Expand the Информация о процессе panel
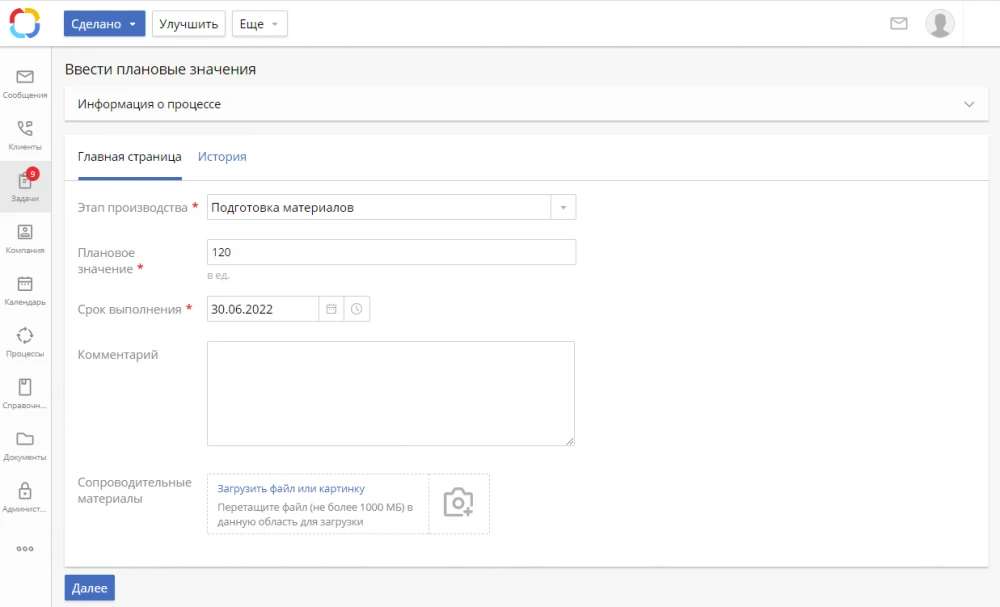The image size is (1000, 607). [968, 104]
